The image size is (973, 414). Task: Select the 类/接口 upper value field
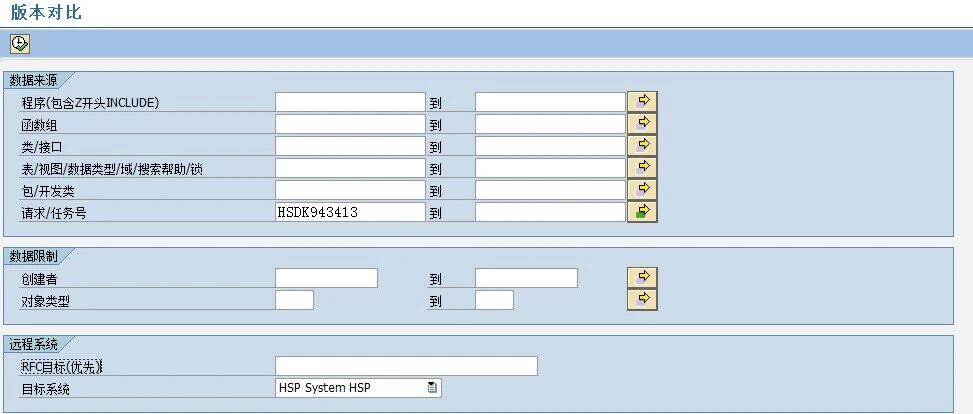[550, 146]
